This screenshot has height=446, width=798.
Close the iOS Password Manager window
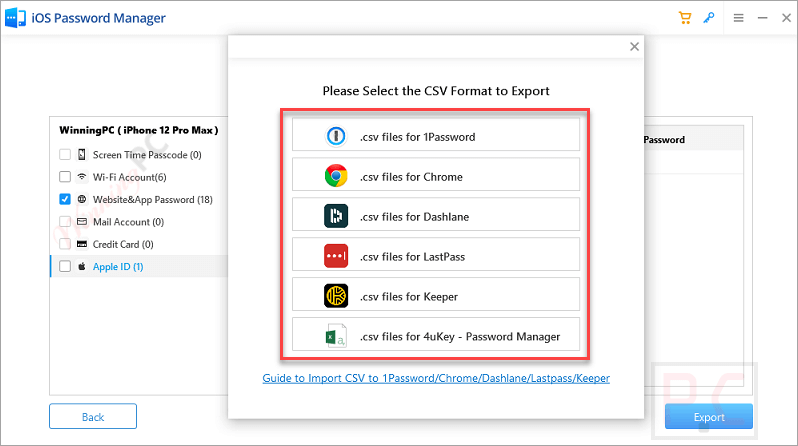786,18
